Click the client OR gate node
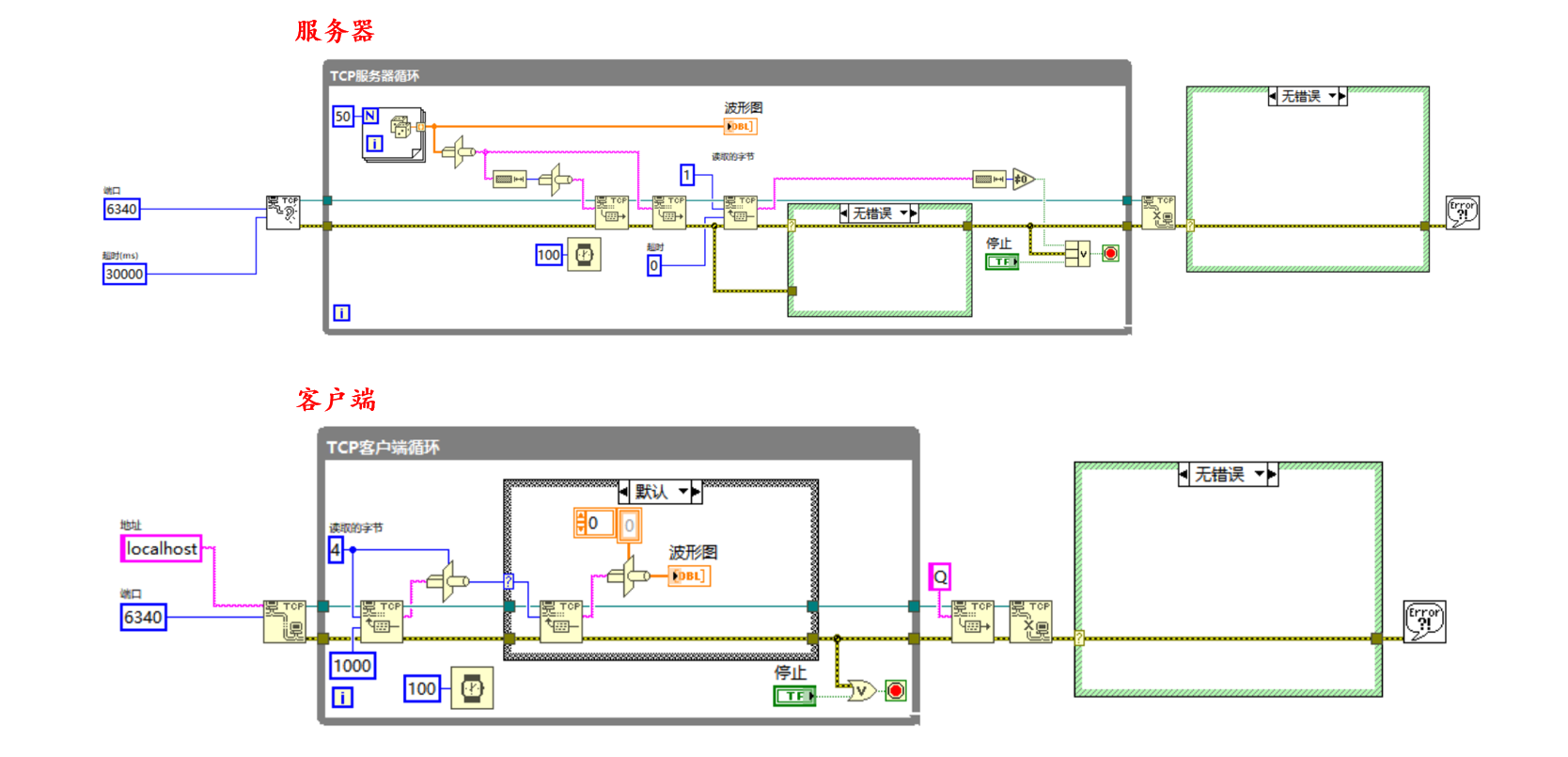Screen dimensions: 1568x757 pyautogui.click(x=860, y=691)
